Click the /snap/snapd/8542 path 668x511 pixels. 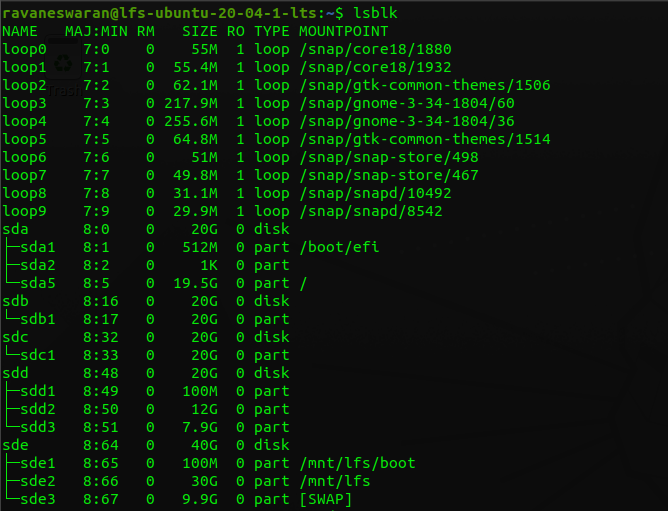371,211
